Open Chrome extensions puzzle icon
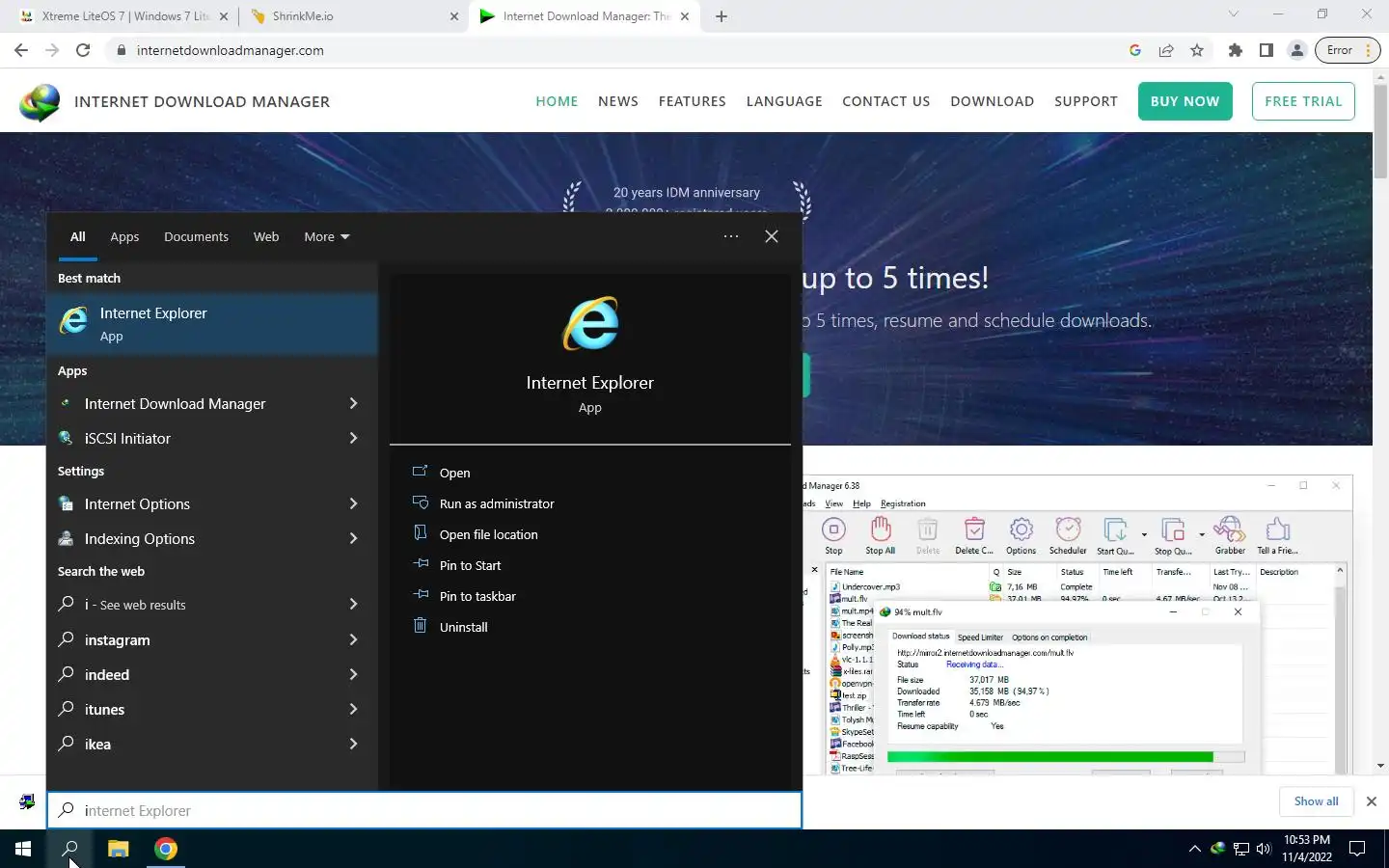This screenshot has height=868, width=1389. point(1235,50)
